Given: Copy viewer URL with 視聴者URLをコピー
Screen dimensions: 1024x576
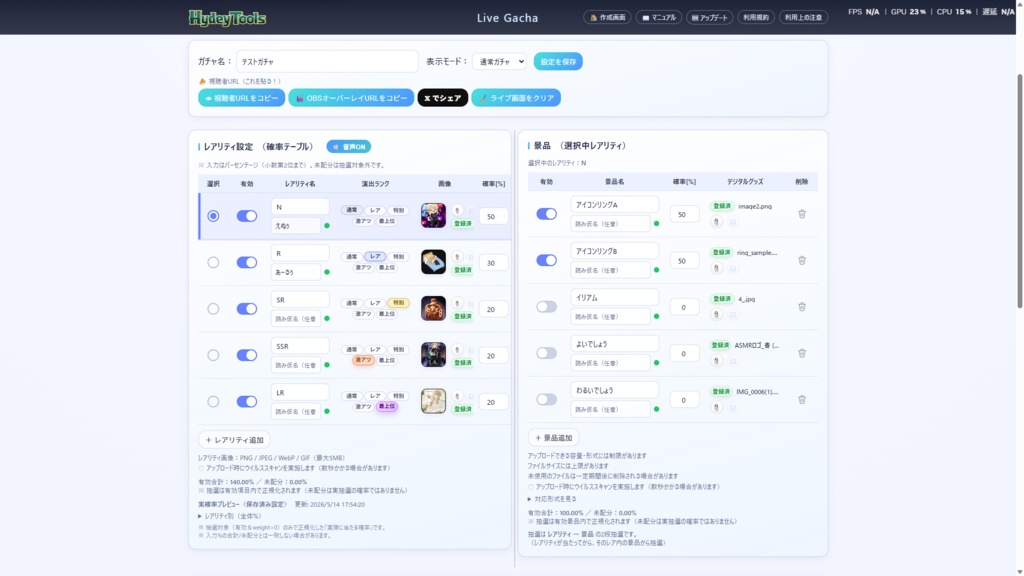Looking at the screenshot, I should pyautogui.click(x=242, y=98).
